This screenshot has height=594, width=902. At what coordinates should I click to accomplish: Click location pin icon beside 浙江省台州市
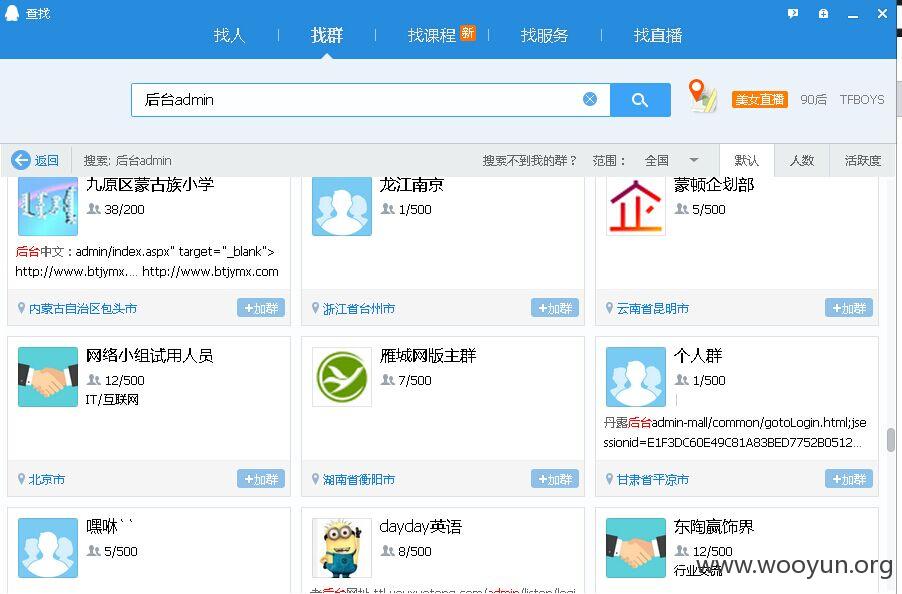pos(315,308)
